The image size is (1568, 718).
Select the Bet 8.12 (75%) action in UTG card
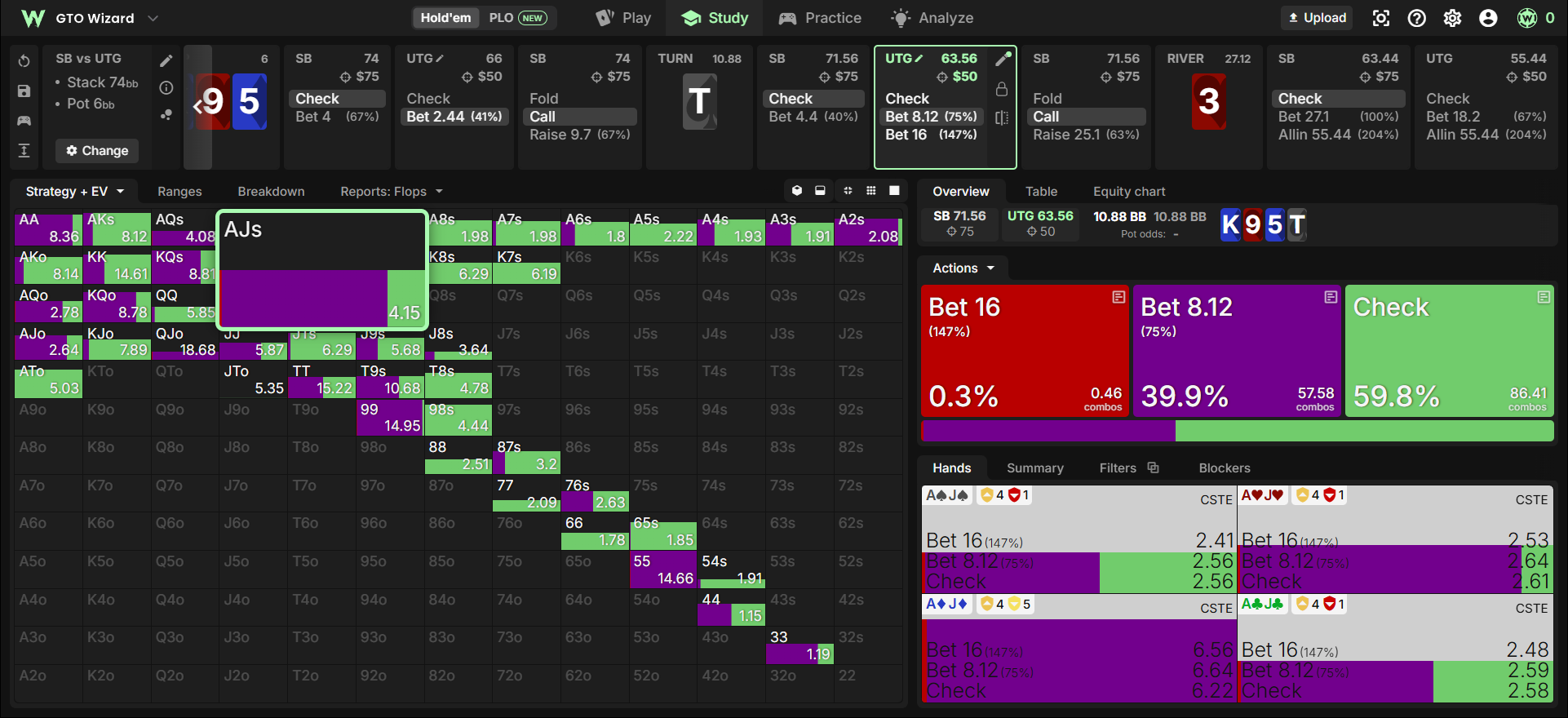(931, 116)
